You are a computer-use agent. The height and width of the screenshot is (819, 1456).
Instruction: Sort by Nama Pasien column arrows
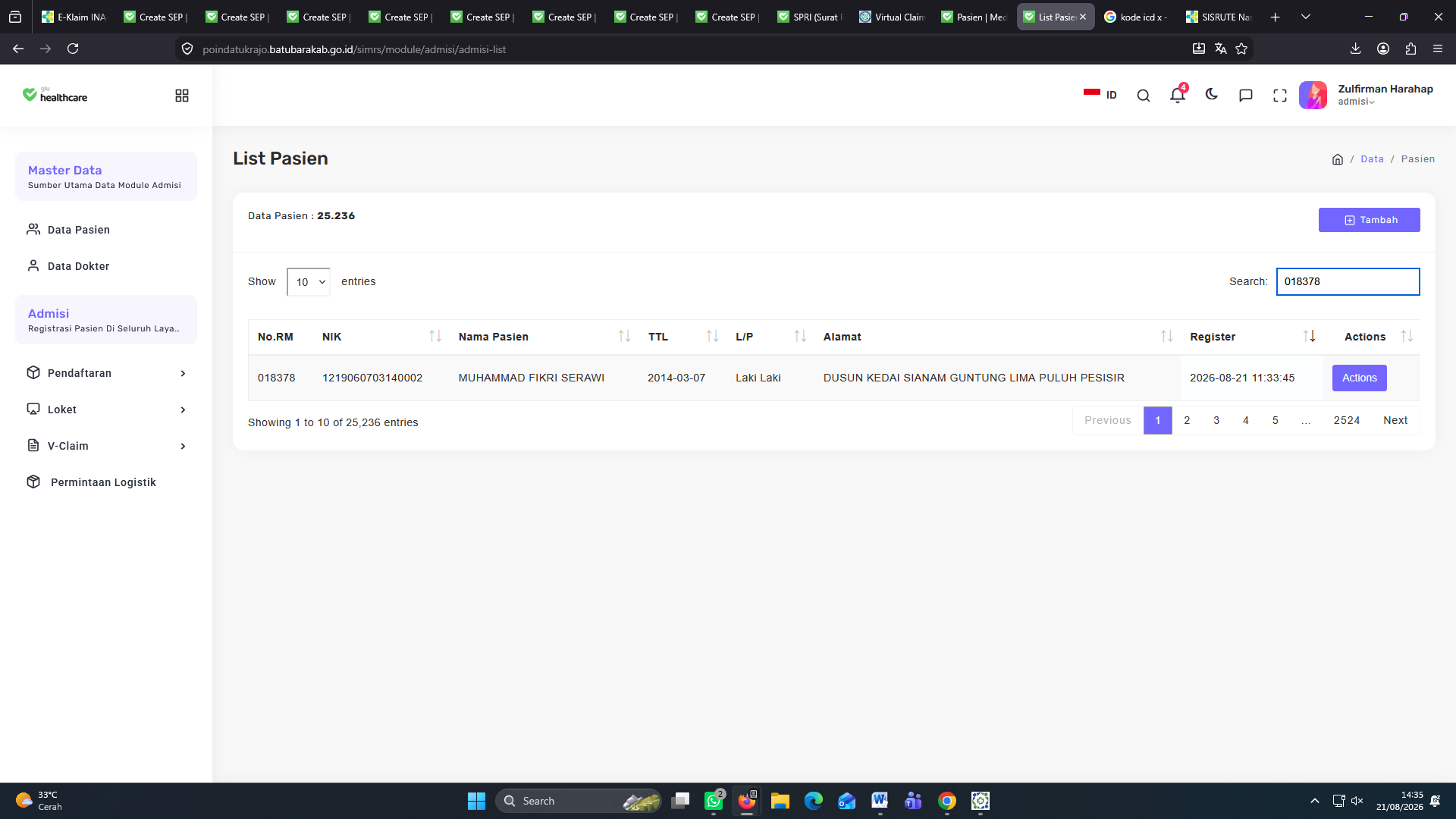click(624, 337)
